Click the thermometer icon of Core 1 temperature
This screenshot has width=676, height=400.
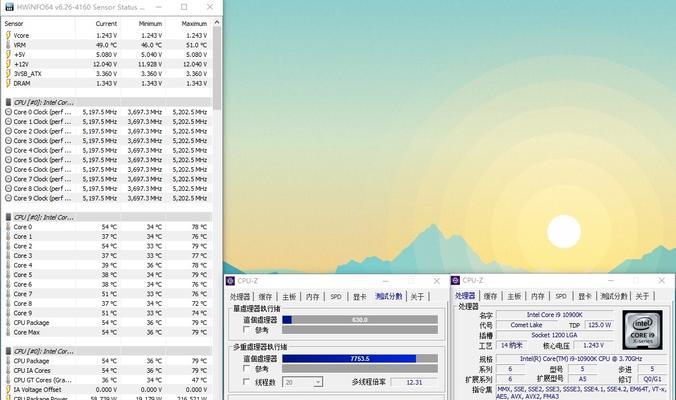[x=8, y=236]
